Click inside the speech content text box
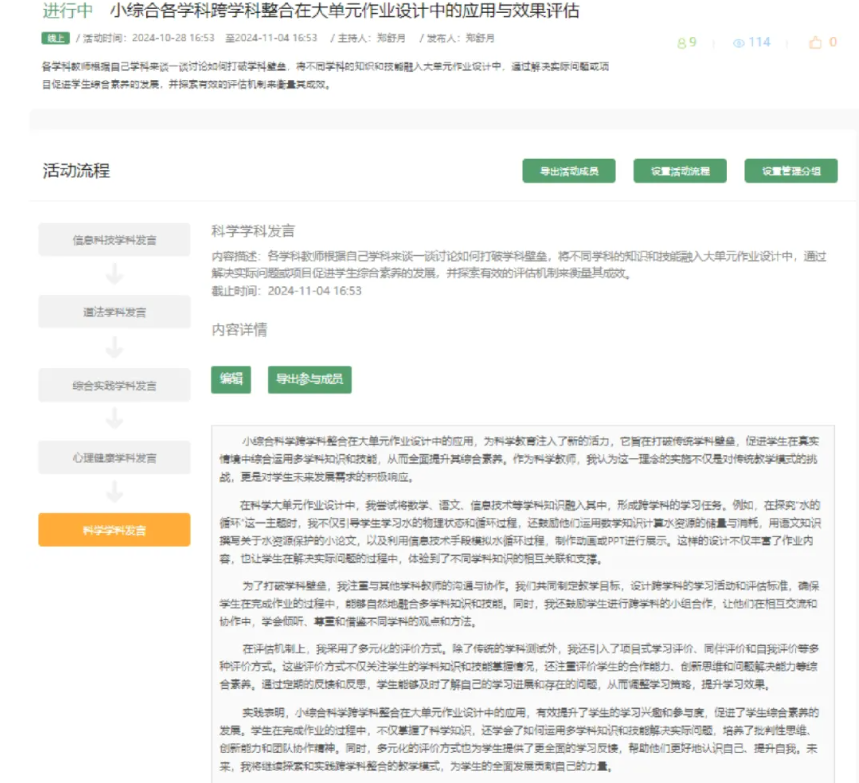The image size is (859, 783). click(522, 600)
